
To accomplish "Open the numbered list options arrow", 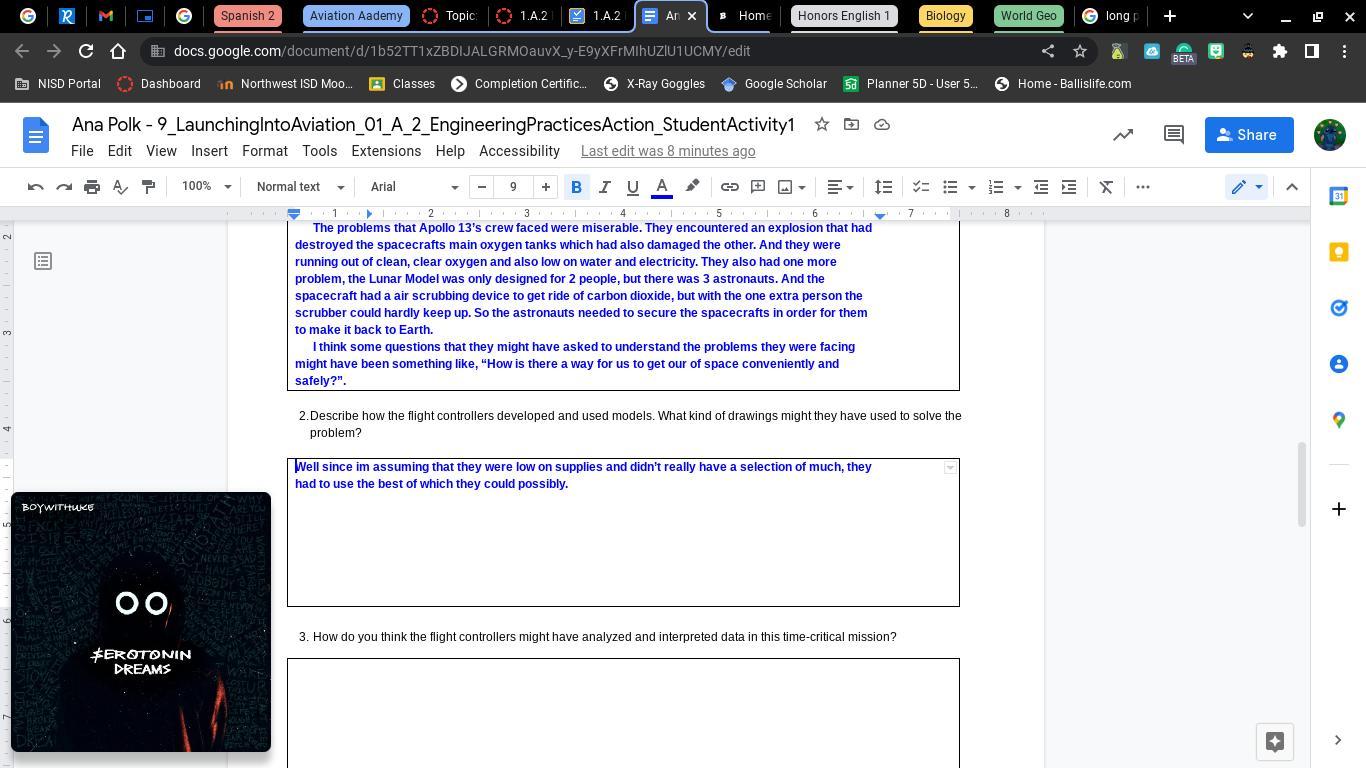I will [1017, 187].
